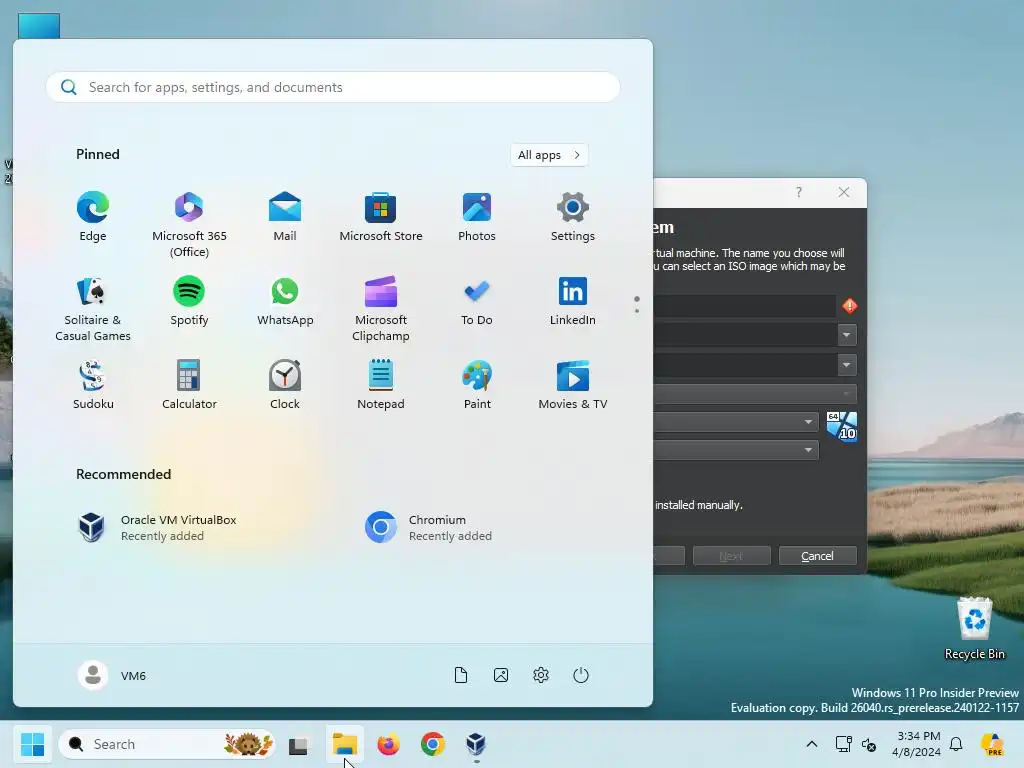The height and width of the screenshot is (768, 1024).
Task: Open Task View on the taskbar
Action: point(298,744)
